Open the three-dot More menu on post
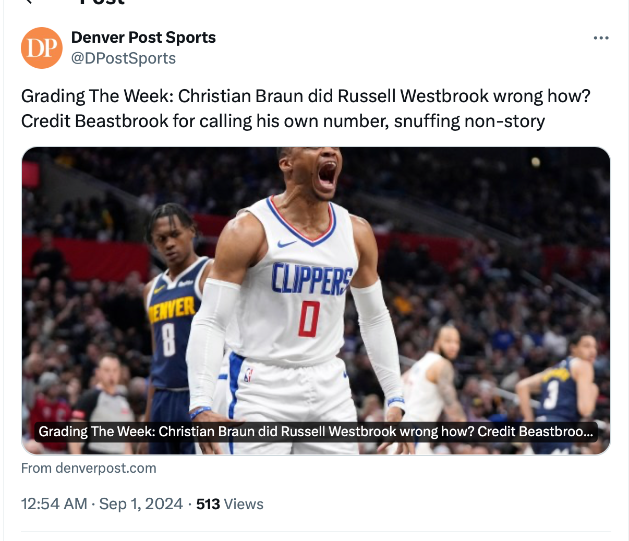629x541 pixels. (600, 38)
